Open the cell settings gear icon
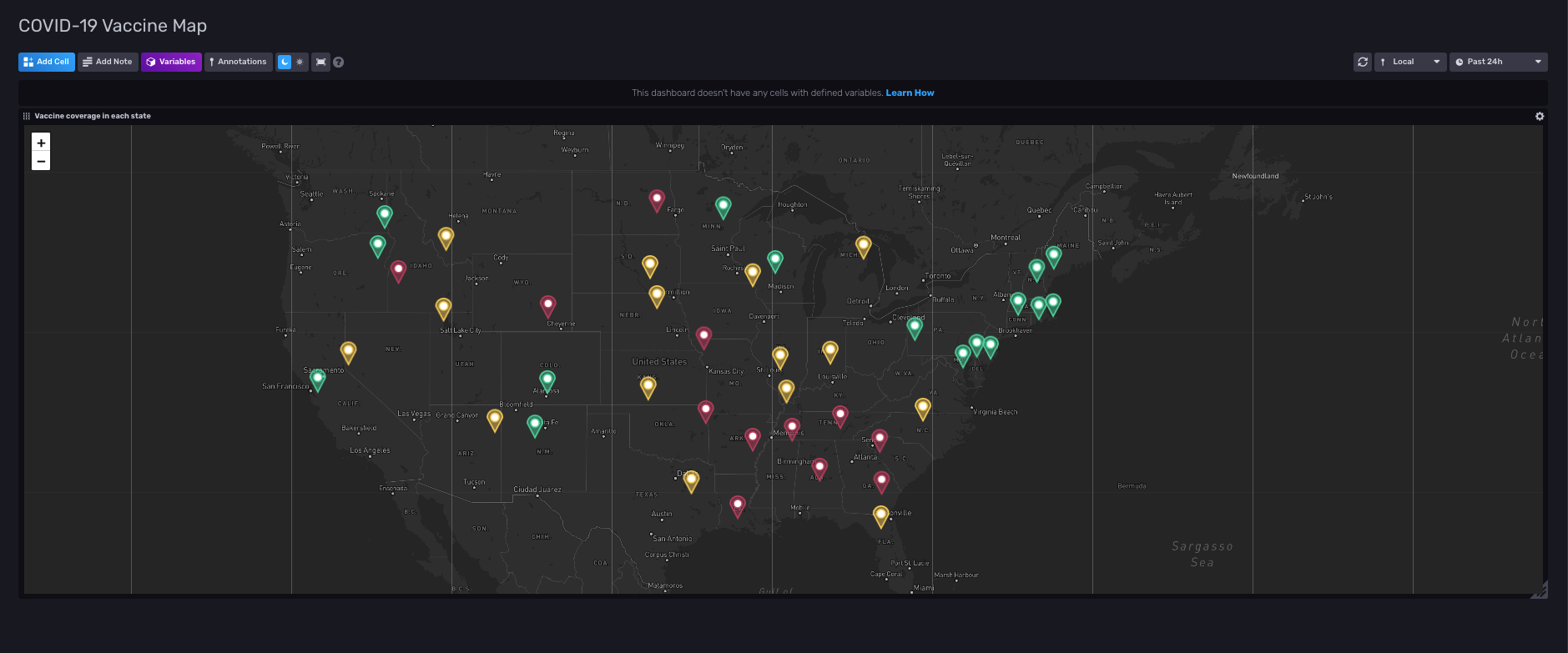 [1540, 117]
